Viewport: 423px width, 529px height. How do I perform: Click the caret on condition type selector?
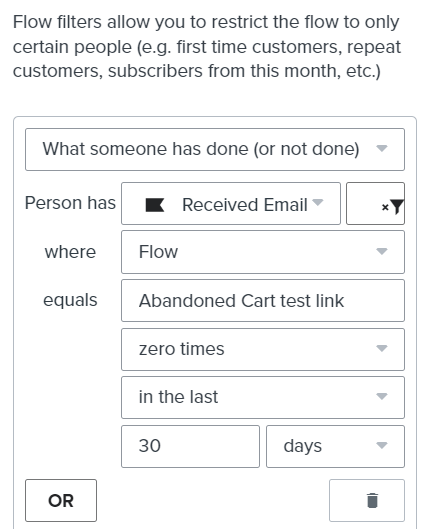click(382, 148)
